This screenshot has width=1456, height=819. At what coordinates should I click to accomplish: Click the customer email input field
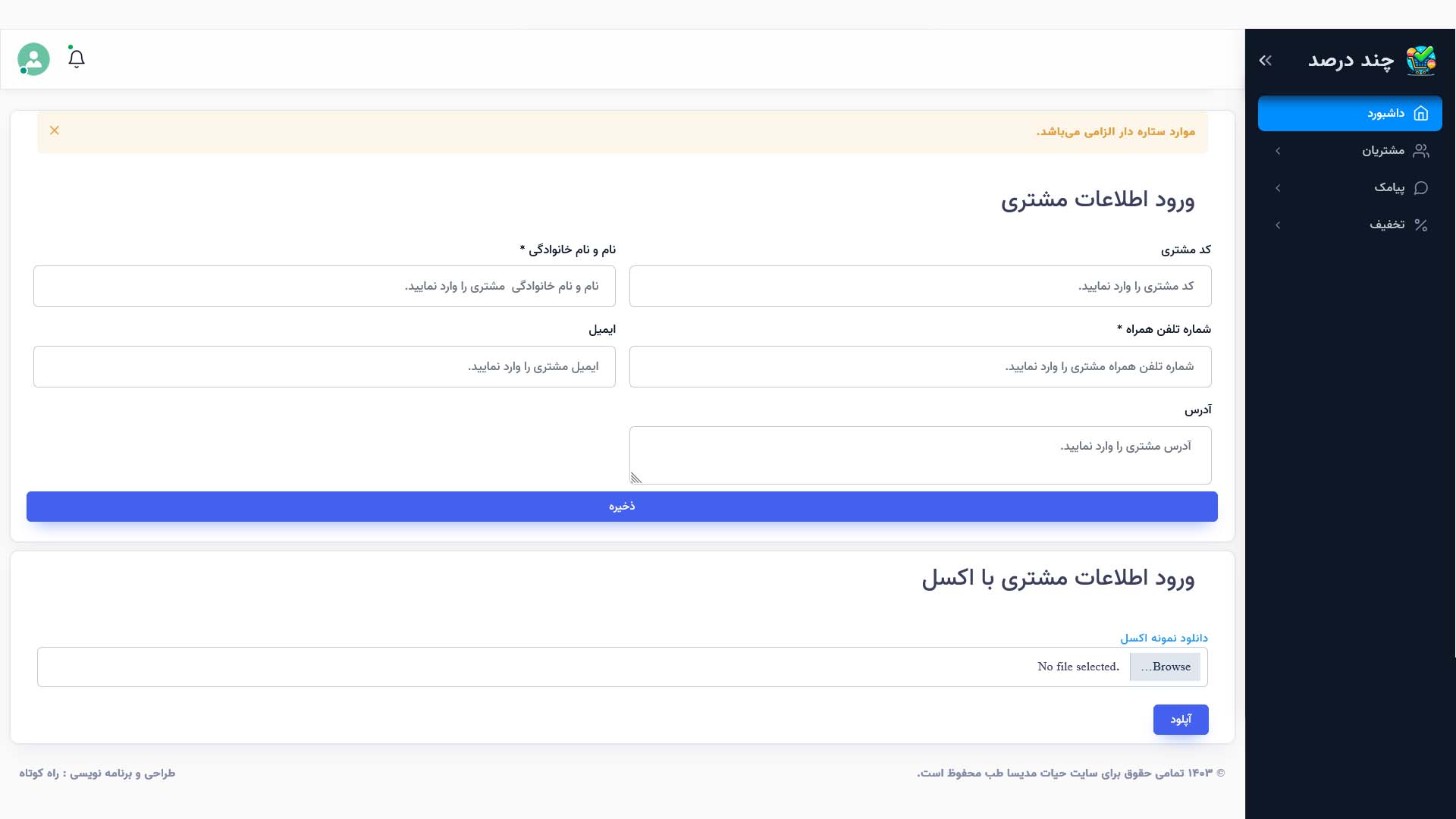[x=325, y=367]
